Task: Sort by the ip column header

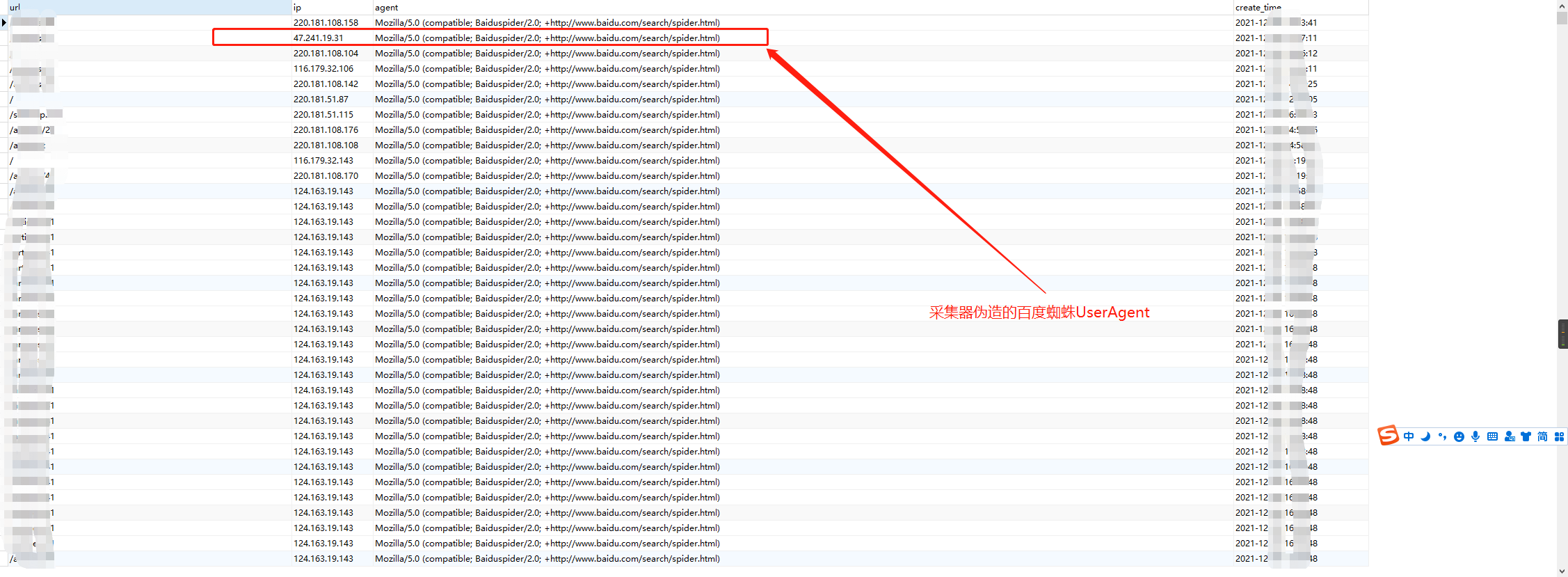Action: pyautogui.click(x=332, y=7)
